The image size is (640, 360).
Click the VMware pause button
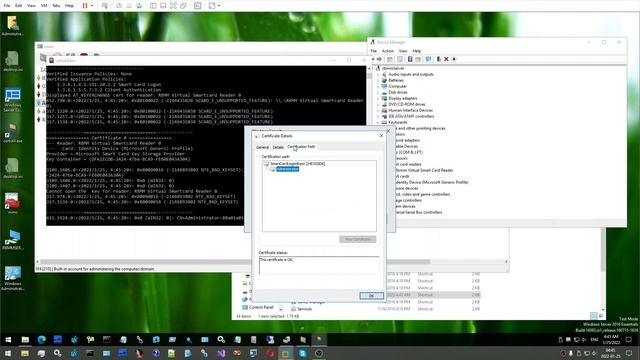[x=85, y=6]
